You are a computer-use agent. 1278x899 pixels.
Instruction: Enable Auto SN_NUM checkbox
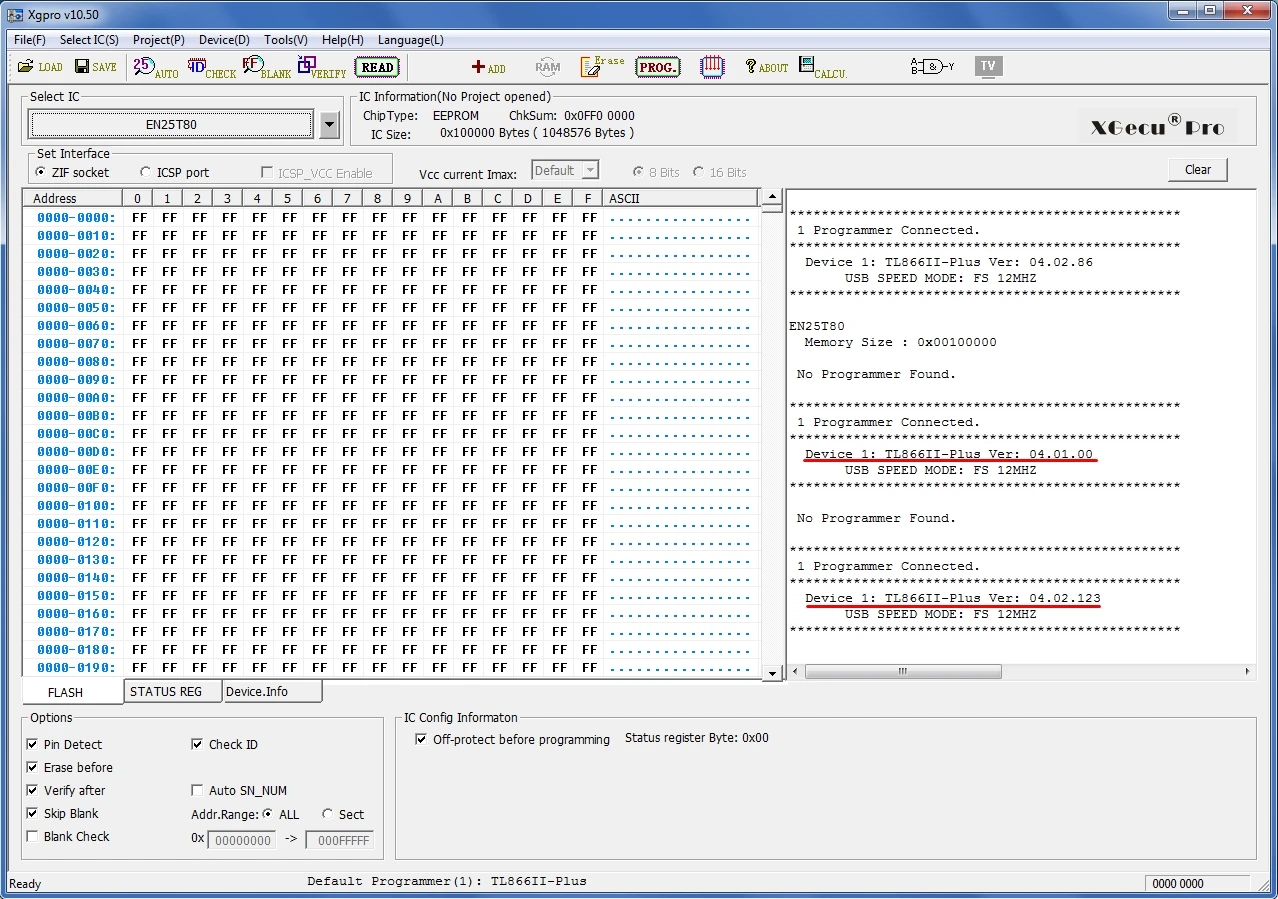239,790
